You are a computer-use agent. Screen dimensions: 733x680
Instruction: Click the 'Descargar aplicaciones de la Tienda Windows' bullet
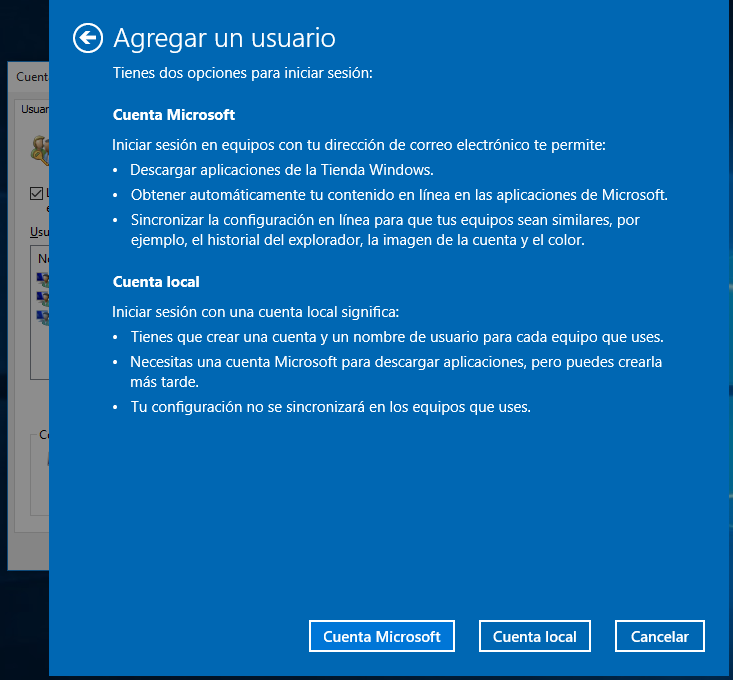click(281, 169)
